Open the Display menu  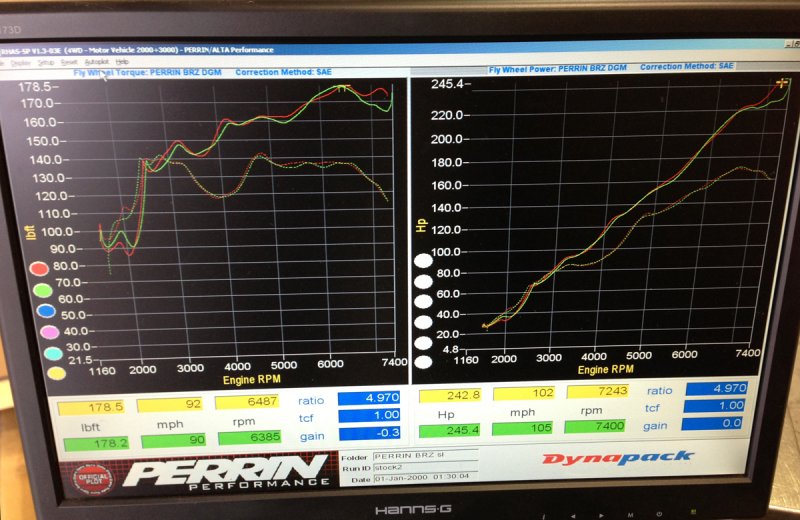[x=20, y=63]
